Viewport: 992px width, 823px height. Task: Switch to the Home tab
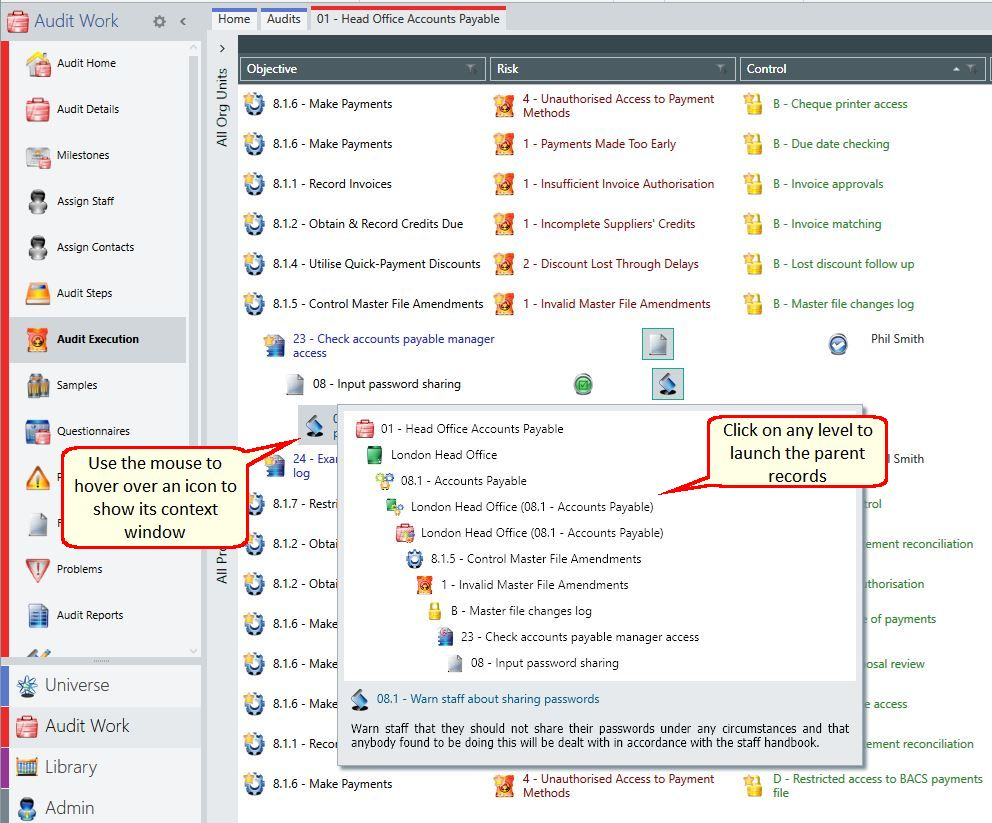234,19
